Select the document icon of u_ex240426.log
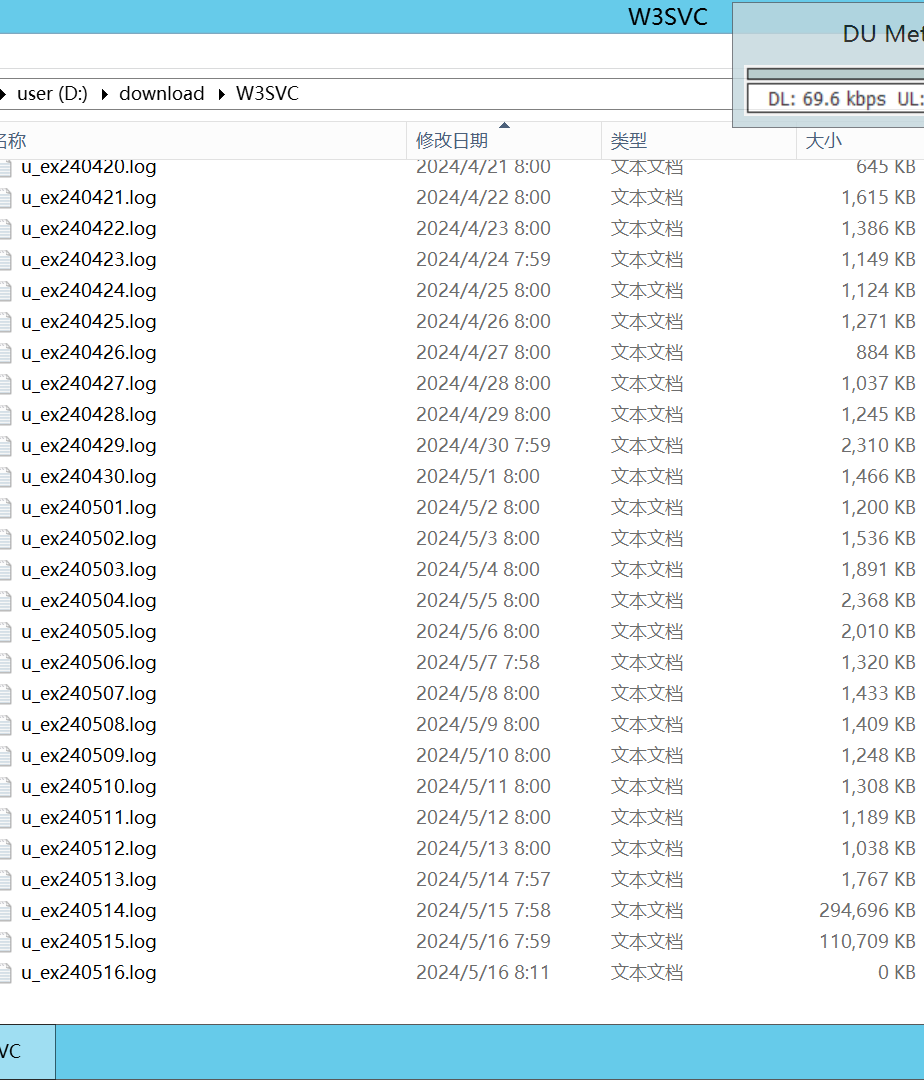This screenshot has height=1080, width=924. [x=5, y=353]
